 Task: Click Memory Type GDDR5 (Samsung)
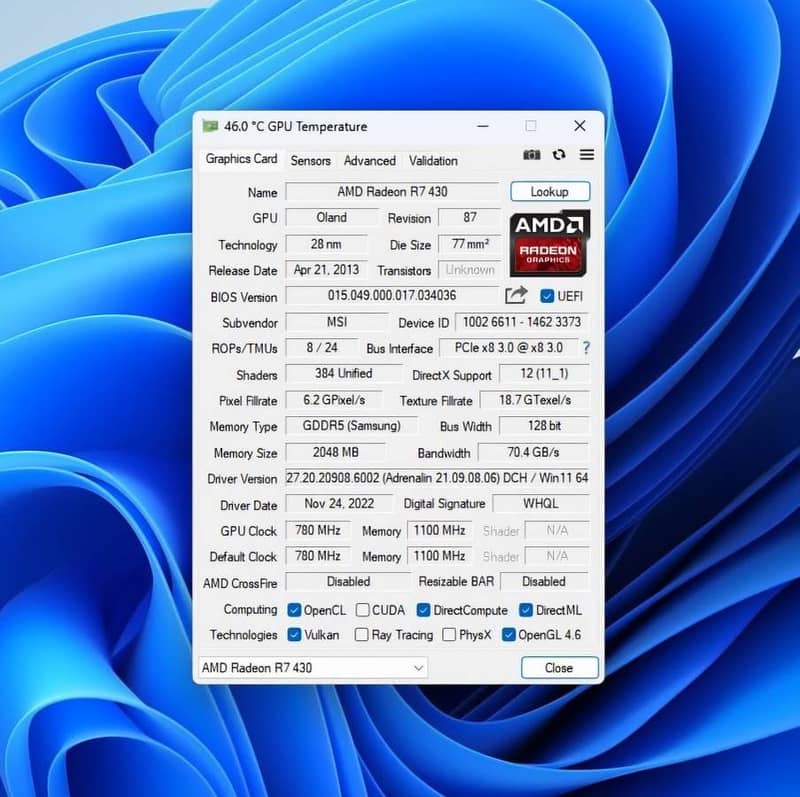(352, 426)
